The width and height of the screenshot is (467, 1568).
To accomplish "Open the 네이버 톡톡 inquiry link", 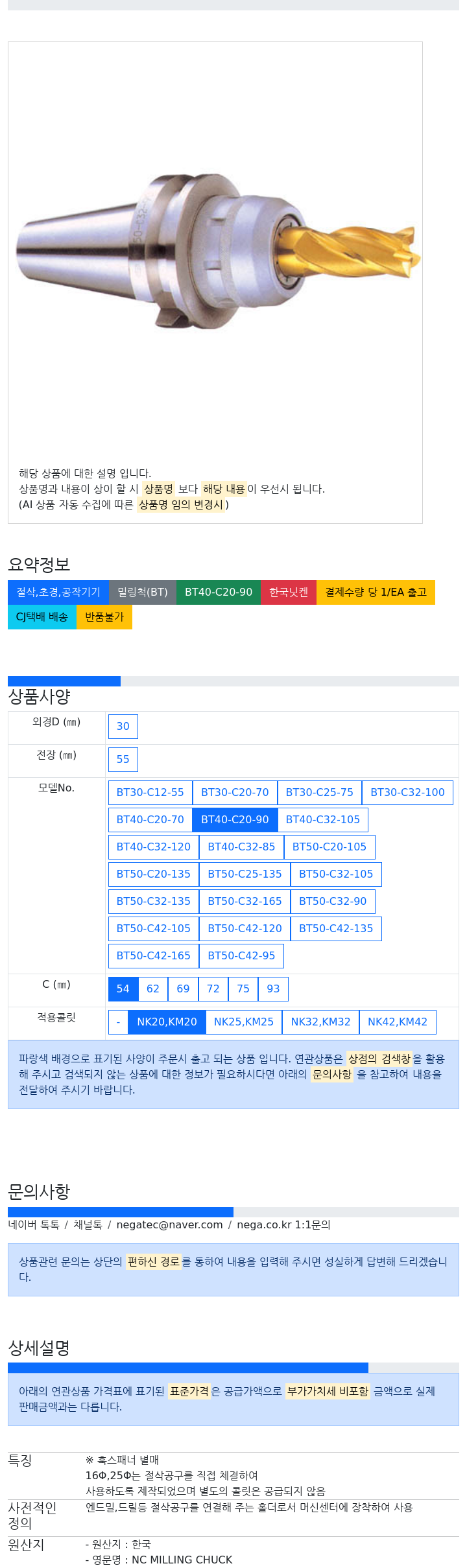I will coord(34,1225).
